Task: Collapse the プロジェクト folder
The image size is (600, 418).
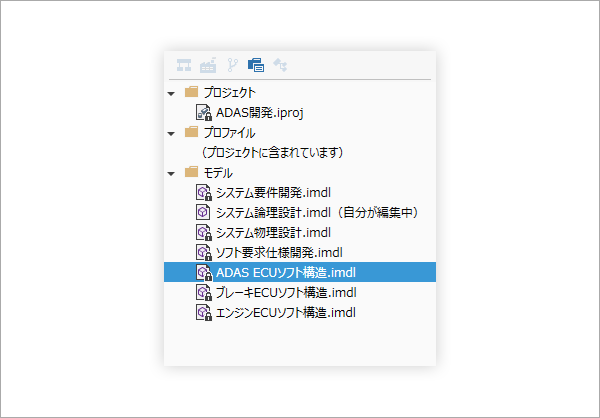Action: pos(171,93)
